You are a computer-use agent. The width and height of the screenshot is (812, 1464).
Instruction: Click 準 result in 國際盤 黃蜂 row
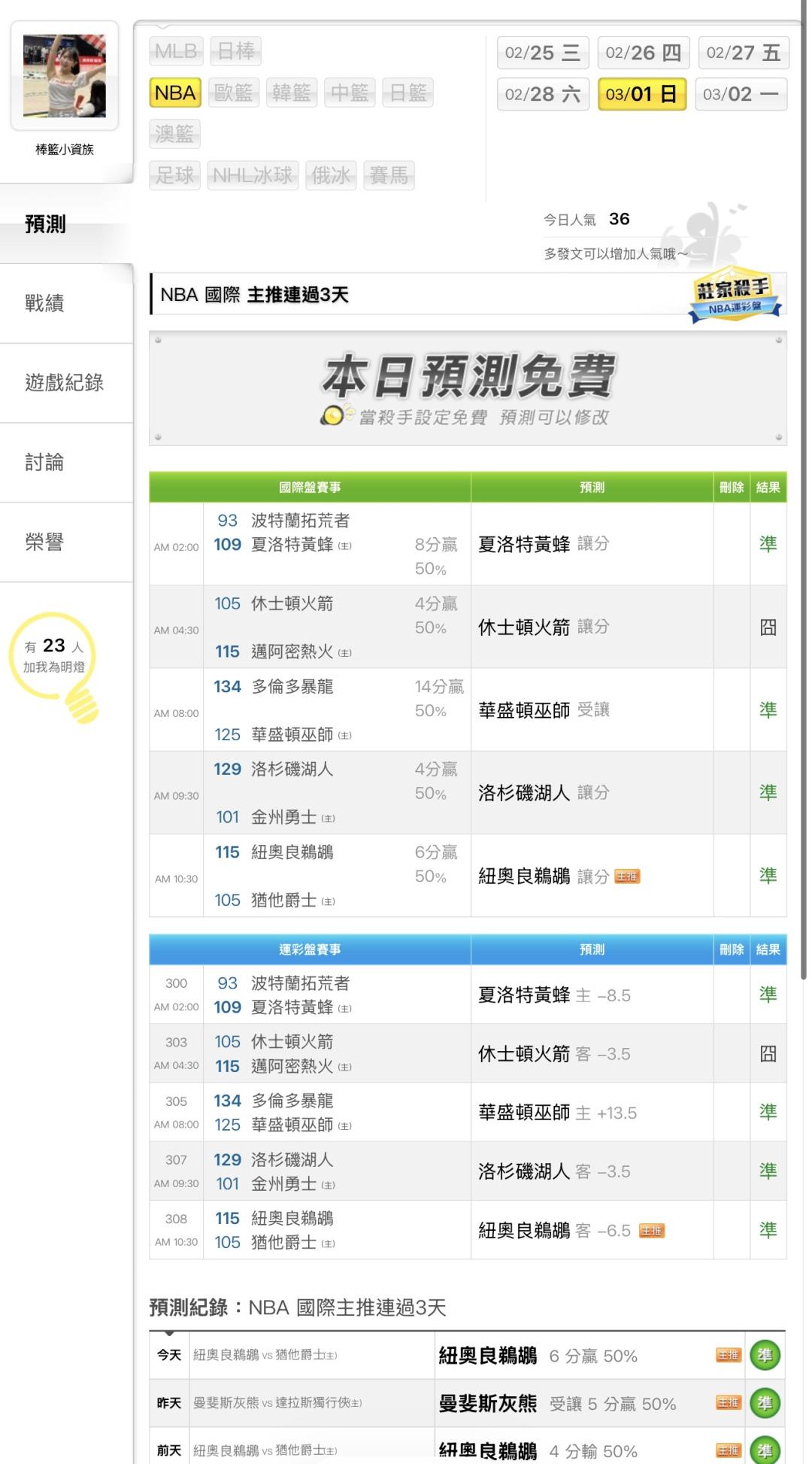[x=768, y=544]
